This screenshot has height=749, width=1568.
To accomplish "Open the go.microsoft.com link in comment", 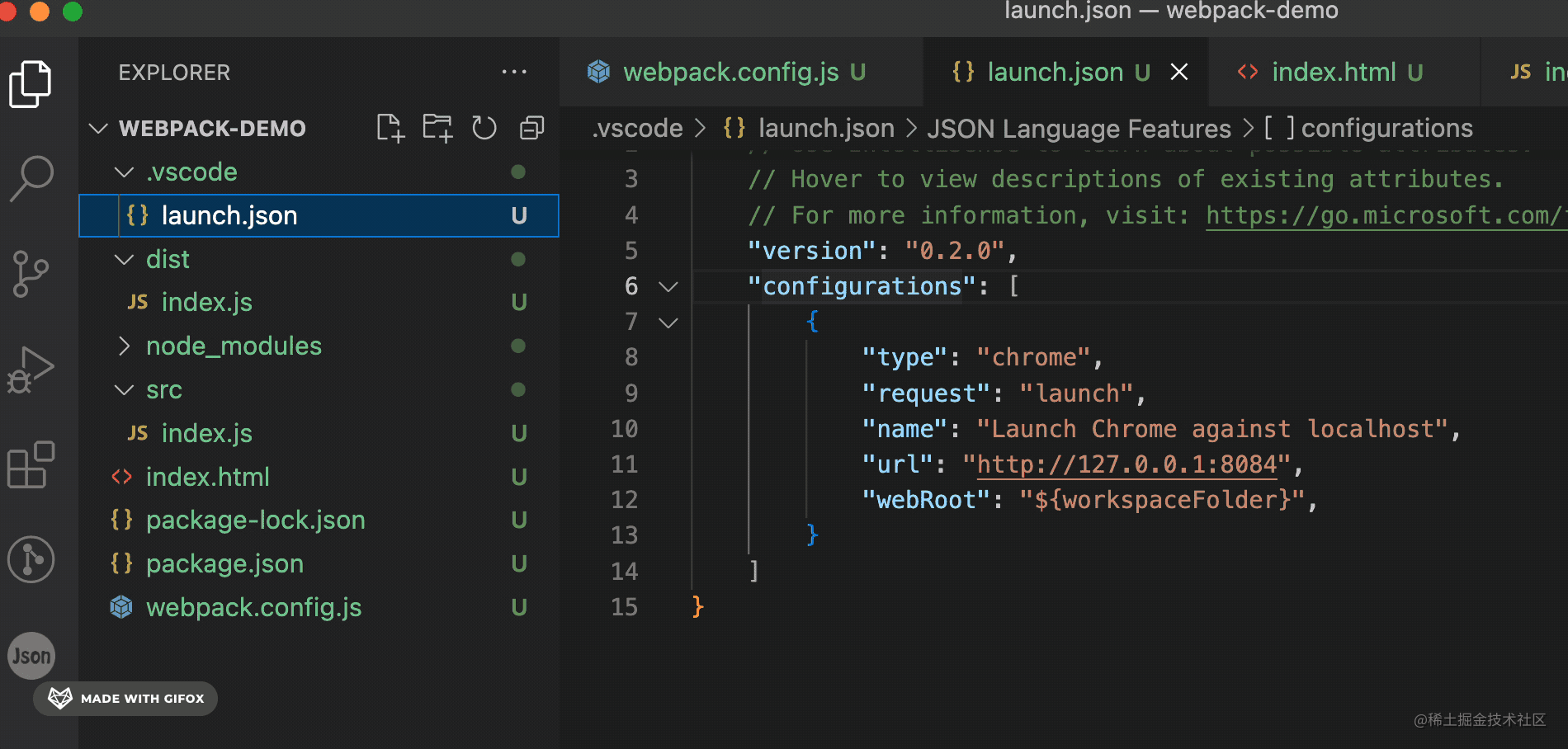I will [x=1386, y=215].
